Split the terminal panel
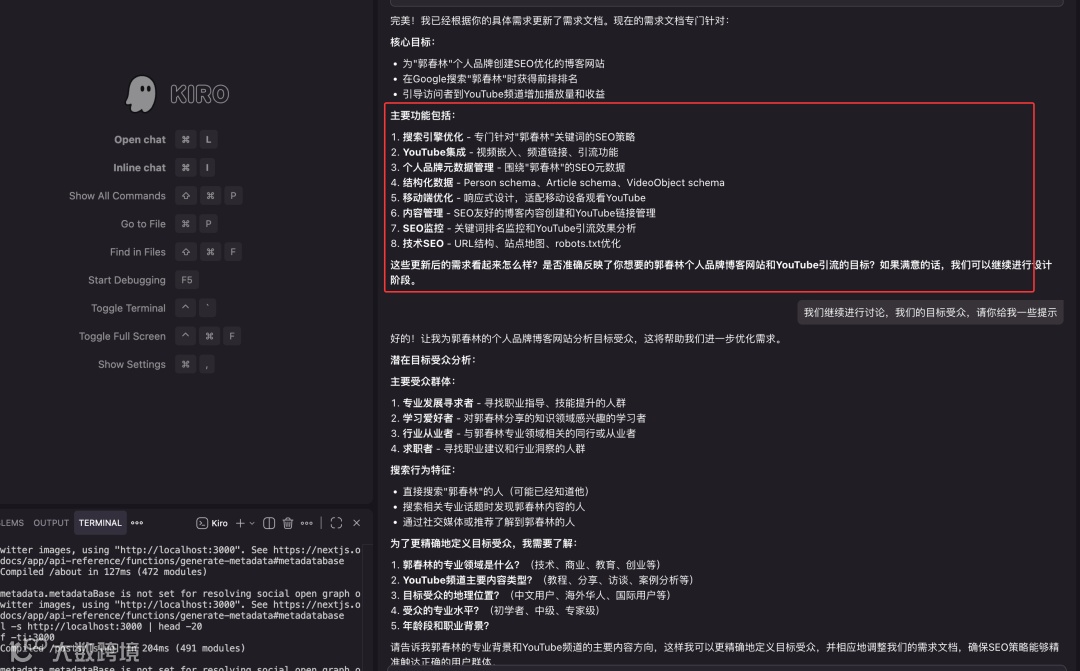This screenshot has width=1080, height=671. [269, 523]
